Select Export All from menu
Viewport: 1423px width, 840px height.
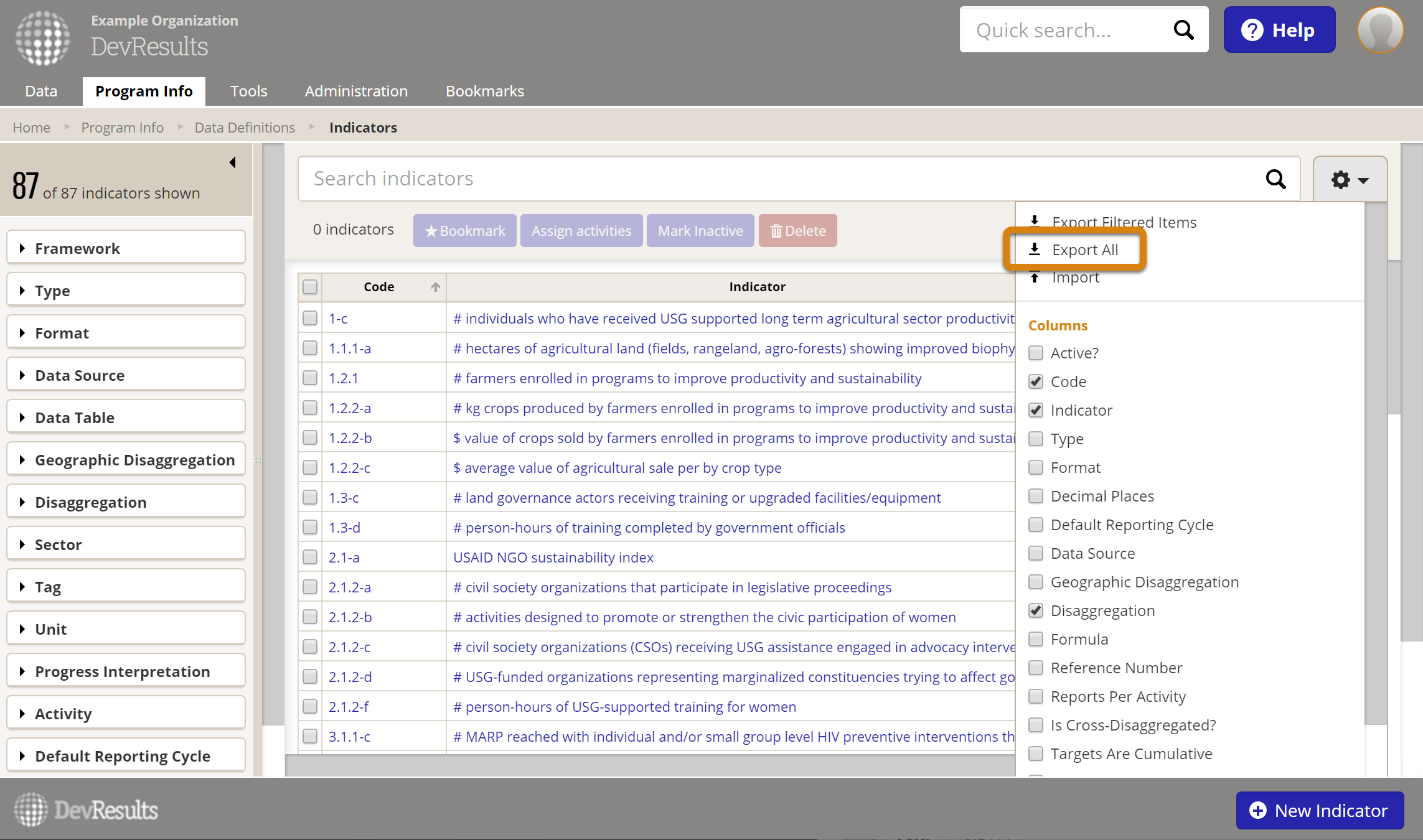click(1084, 250)
